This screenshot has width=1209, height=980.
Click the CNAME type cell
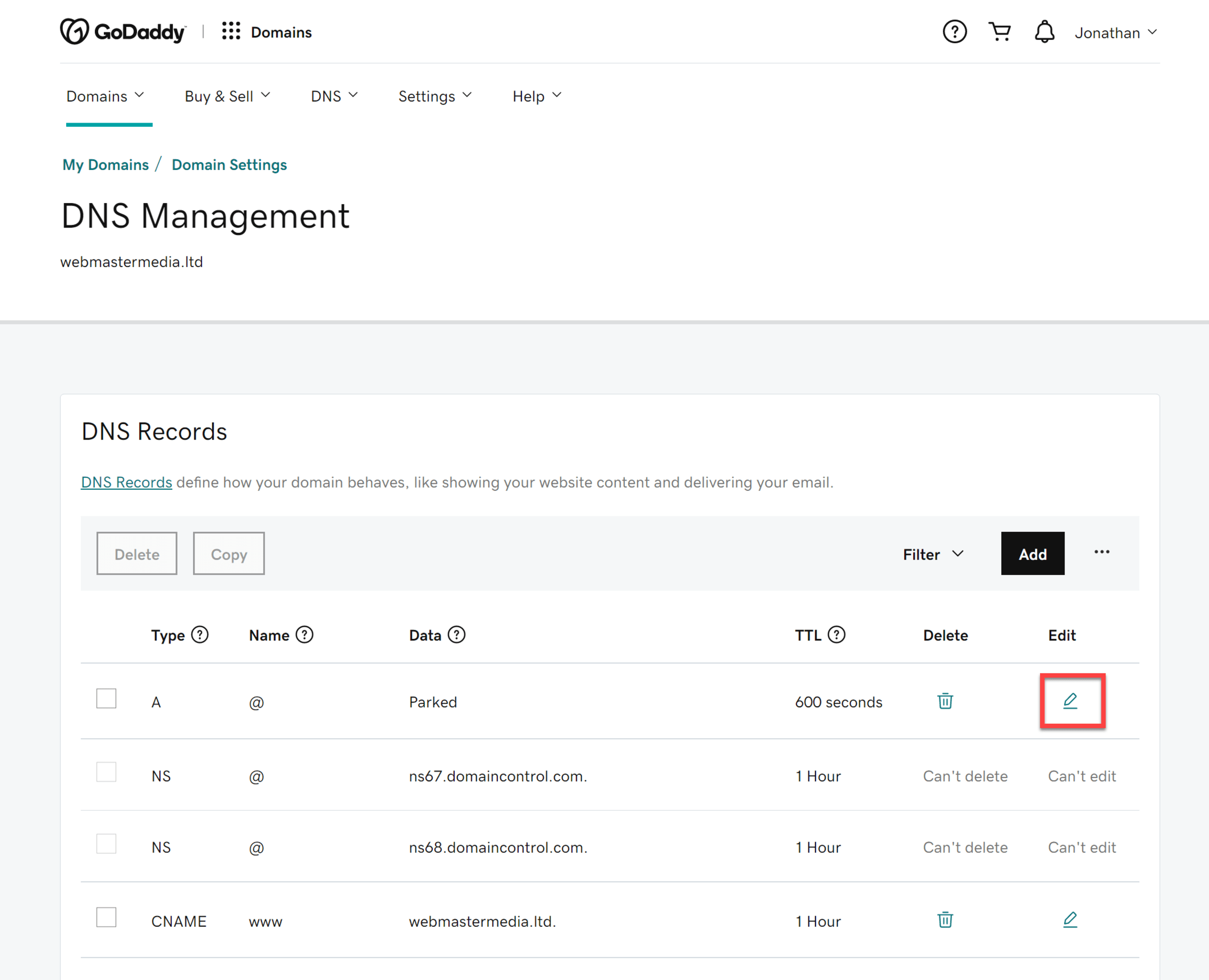pyautogui.click(x=179, y=921)
